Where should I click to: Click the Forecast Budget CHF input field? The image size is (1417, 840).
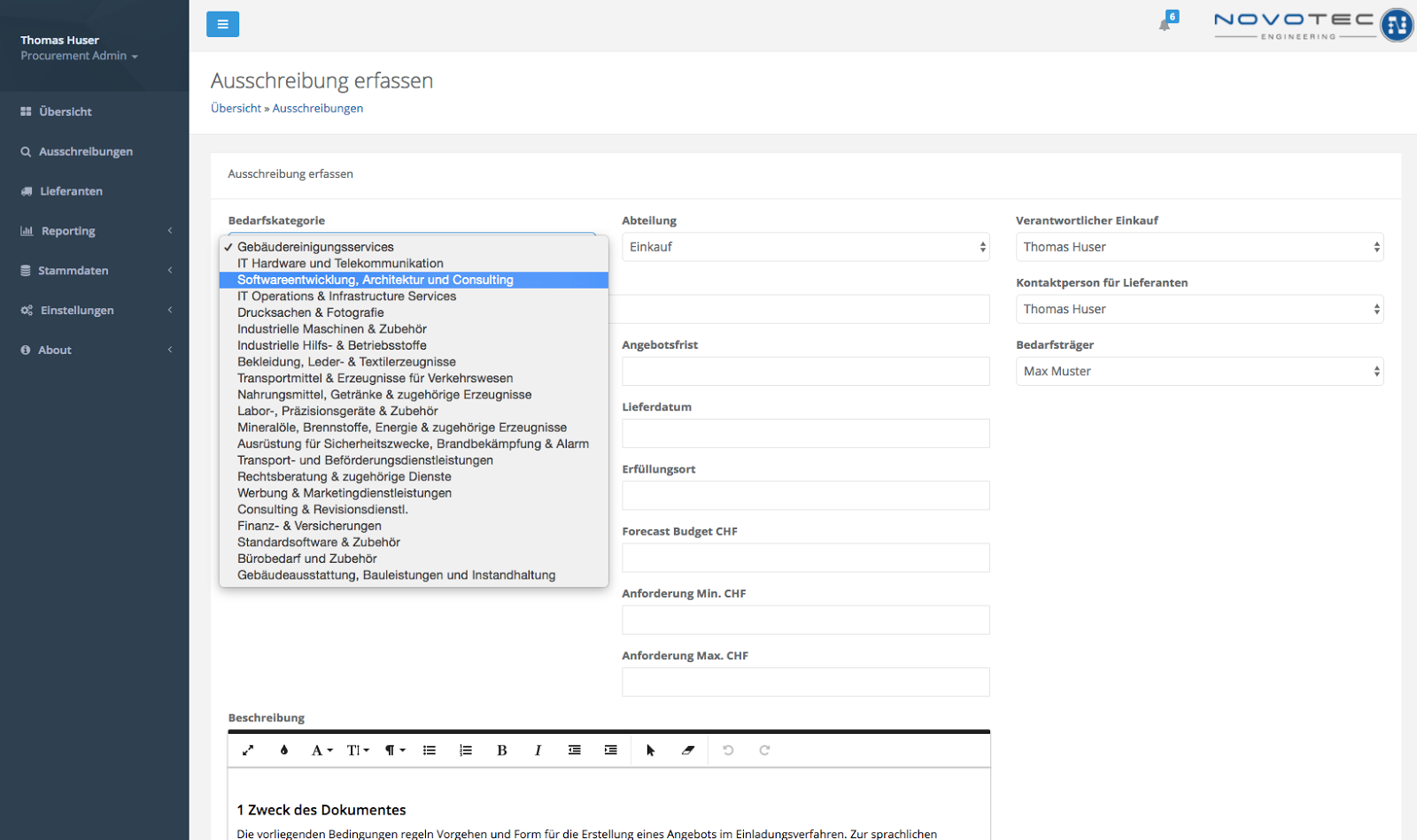coord(805,558)
